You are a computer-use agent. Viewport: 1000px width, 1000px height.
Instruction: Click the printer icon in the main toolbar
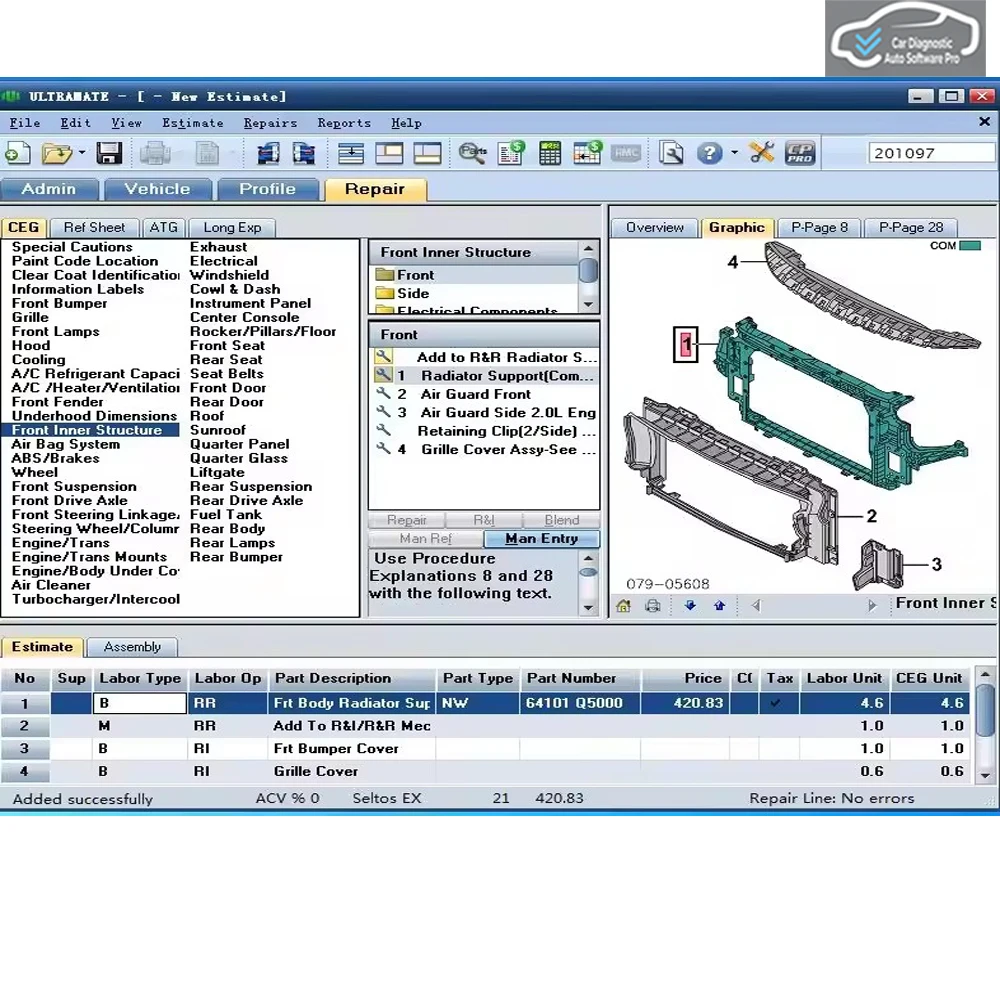155,153
